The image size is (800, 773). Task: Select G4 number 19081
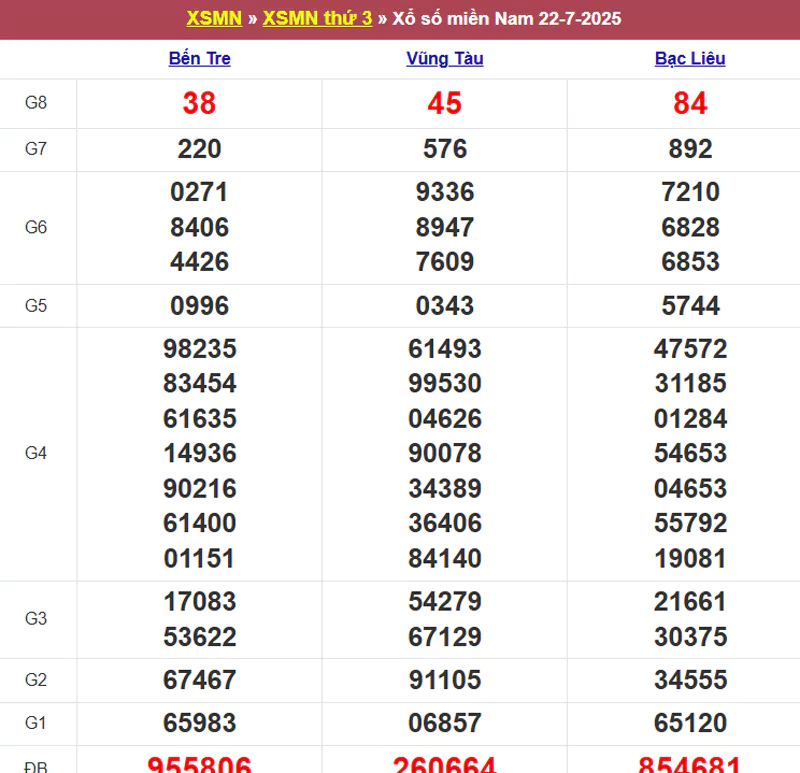(690, 558)
